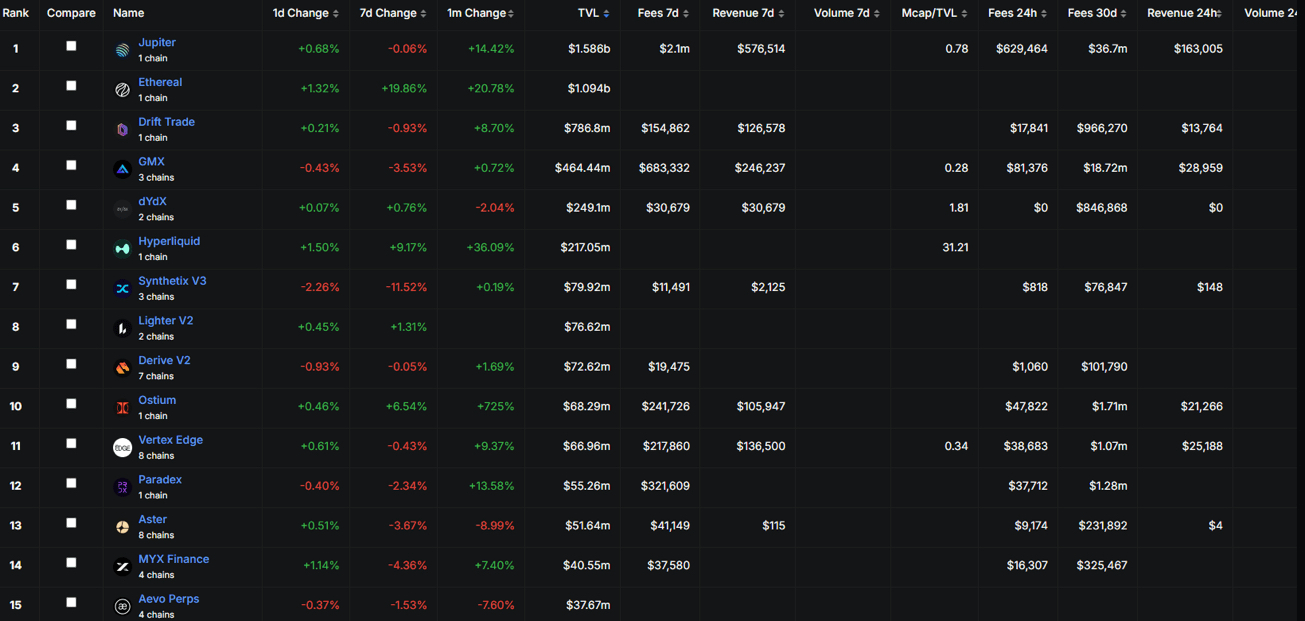Tick compare checkbox for Lighter V2
Image resolution: width=1305 pixels, height=621 pixels.
click(71, 324)
